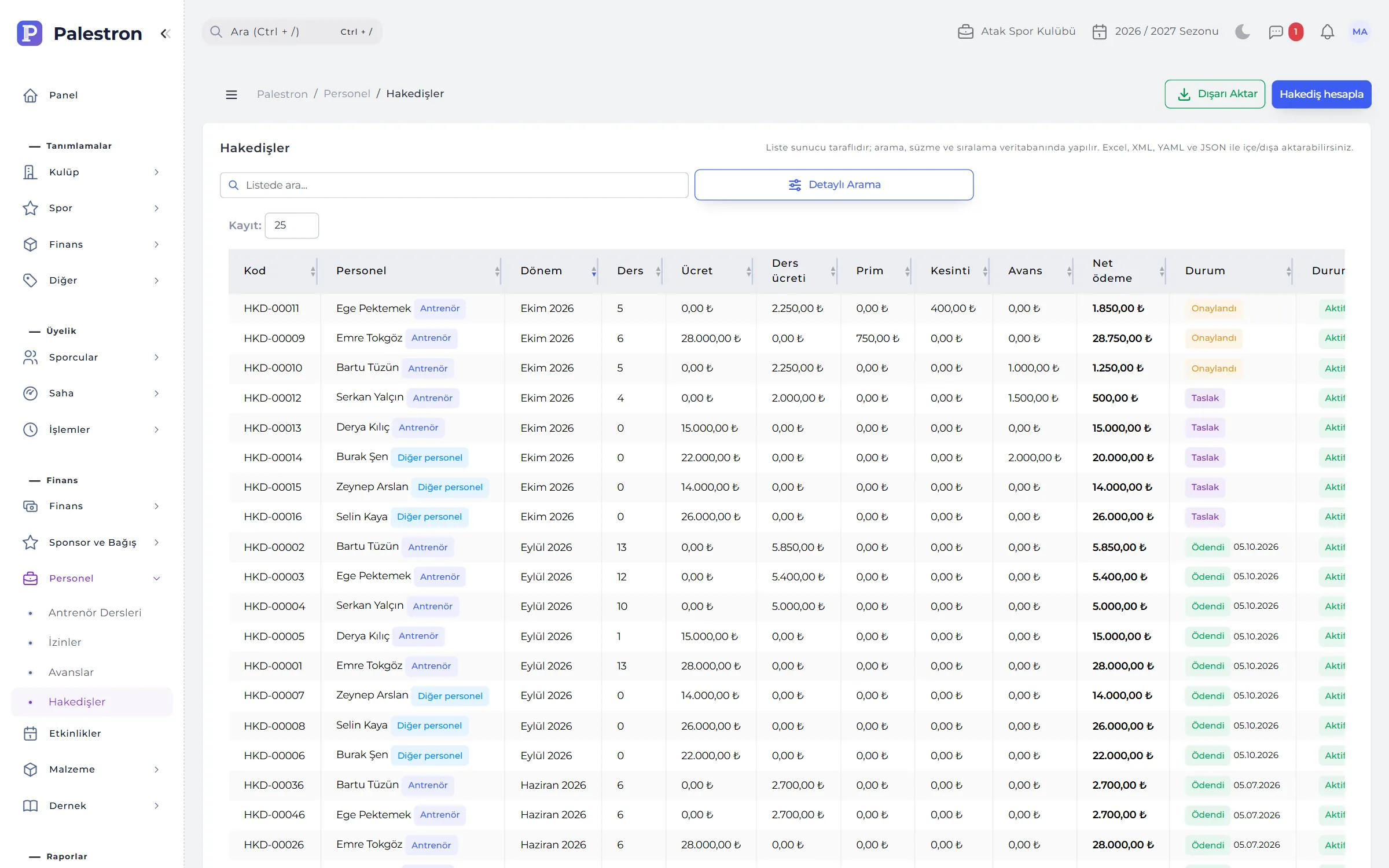Screen dimensions: 1389x868
Task: Expand the Malzeme menu chevron
Action: coord(156,769)
